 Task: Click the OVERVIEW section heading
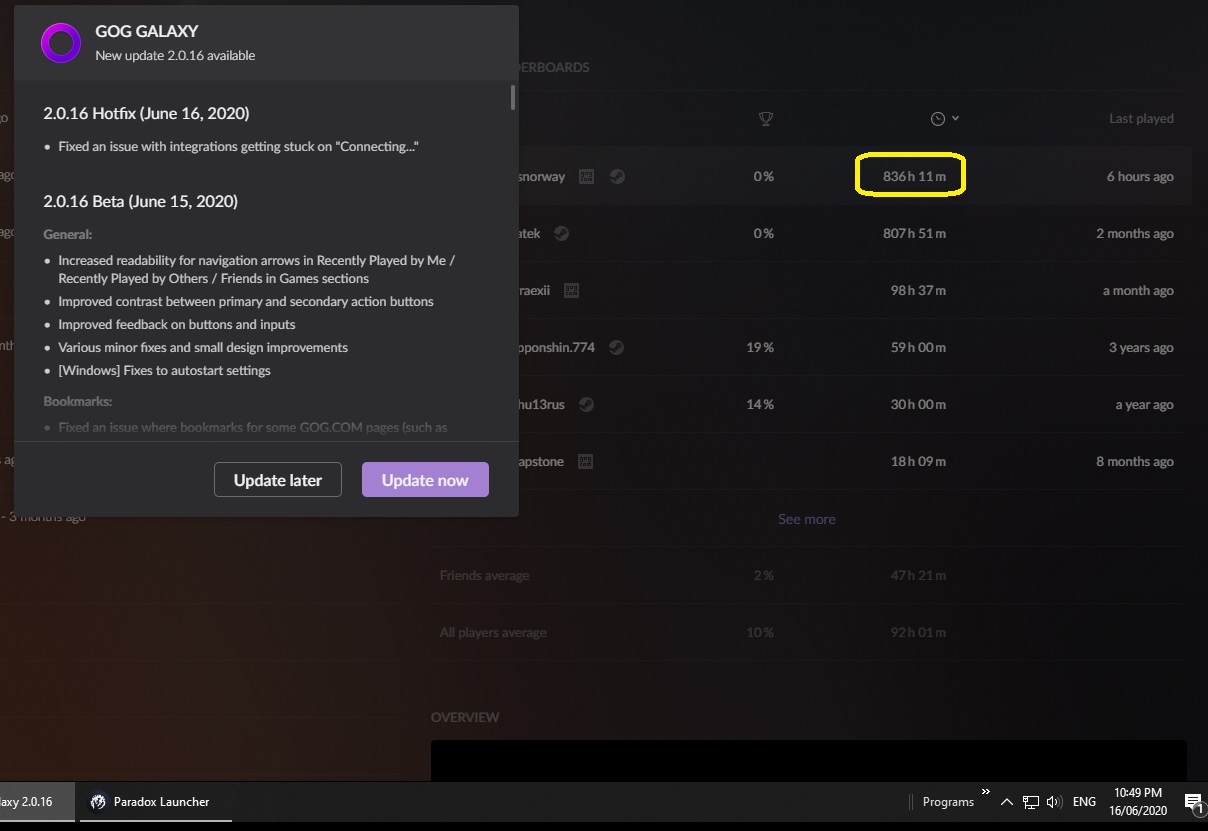pos(465,718)
